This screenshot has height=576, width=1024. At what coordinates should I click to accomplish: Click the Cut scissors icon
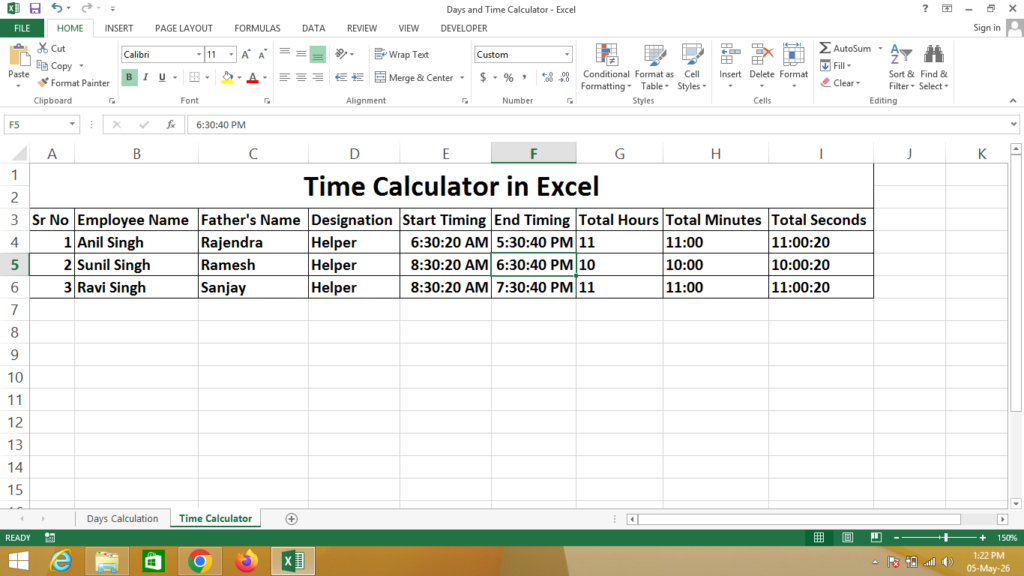43,48
